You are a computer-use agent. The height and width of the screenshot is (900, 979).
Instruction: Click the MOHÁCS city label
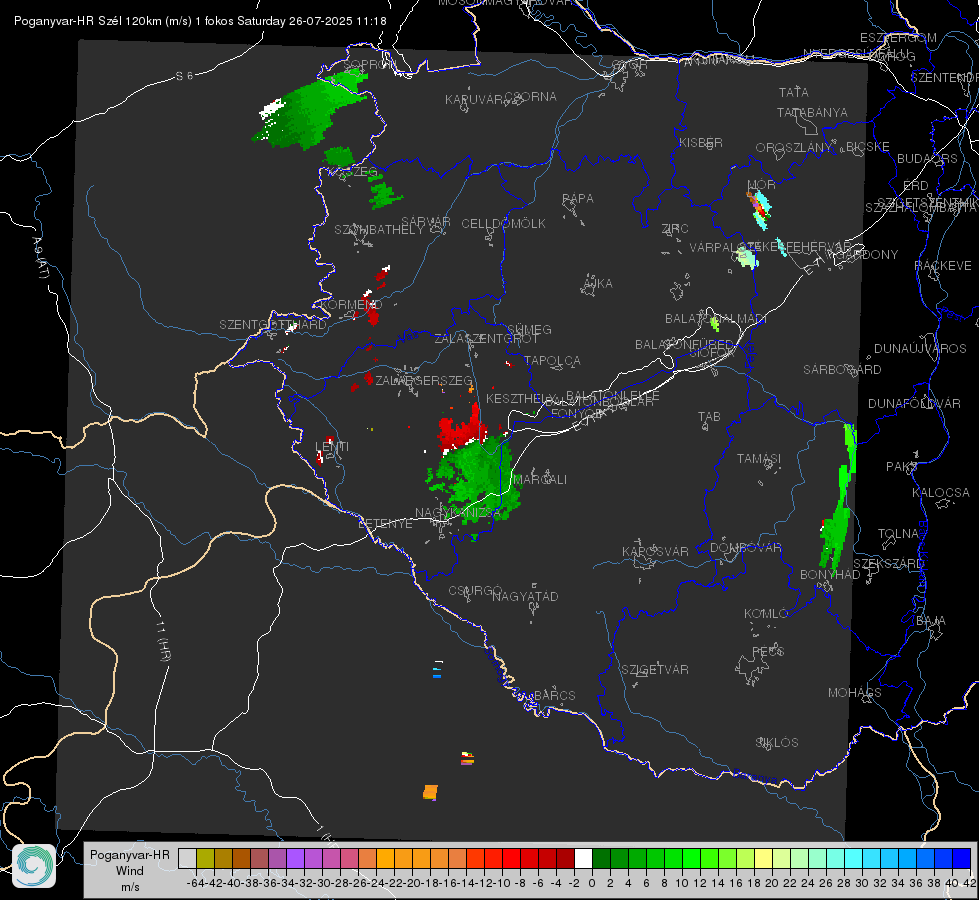(x=855, y=693)
